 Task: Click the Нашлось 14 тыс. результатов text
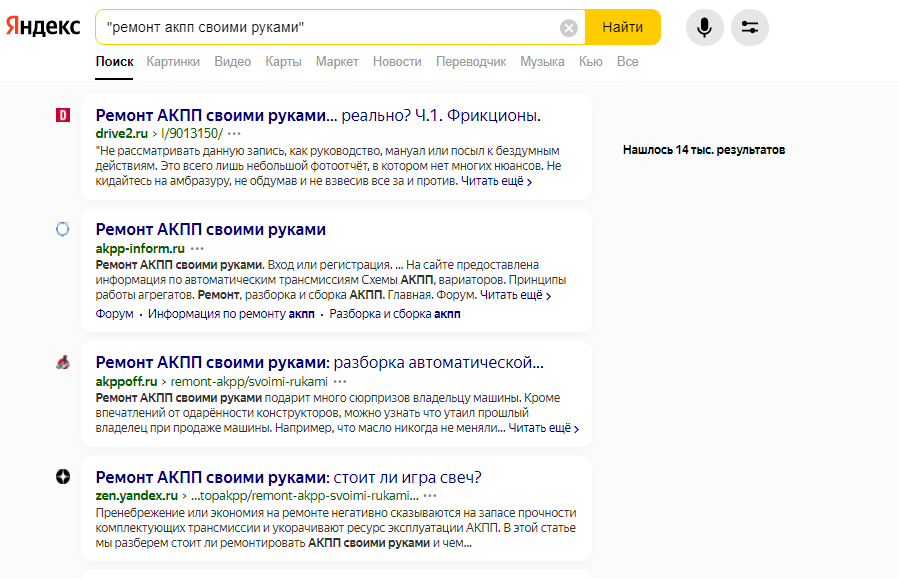(704, 150)
